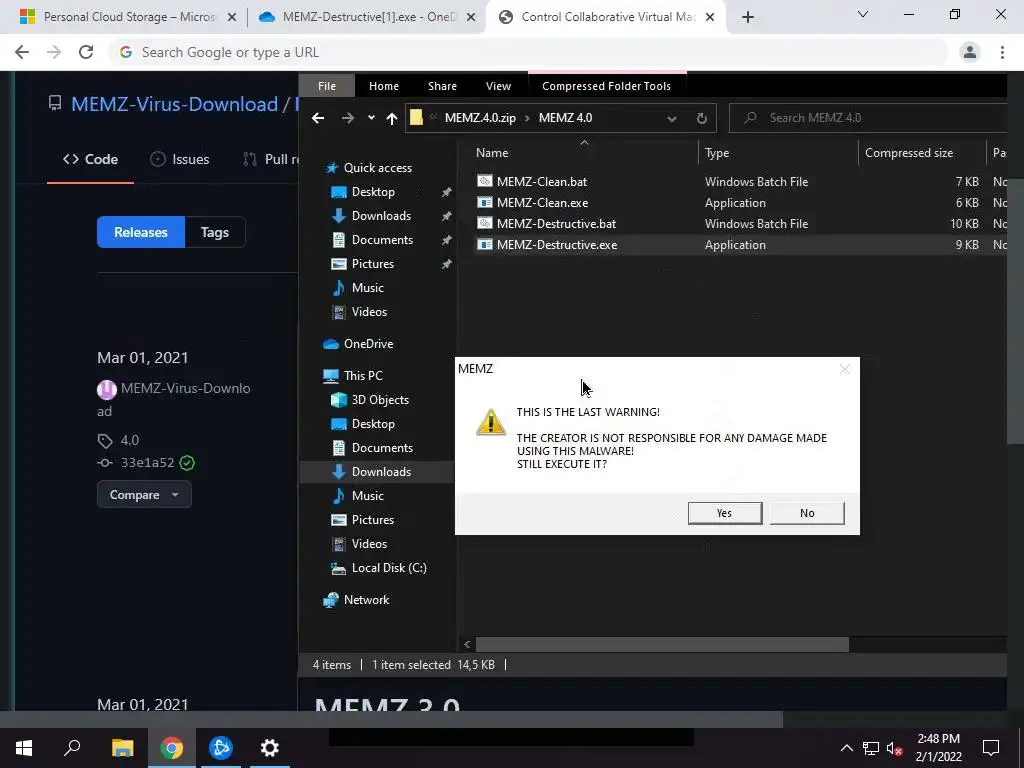Open a new Chrome tab
Screen dimensions: 1024x768
pos(748,18)
